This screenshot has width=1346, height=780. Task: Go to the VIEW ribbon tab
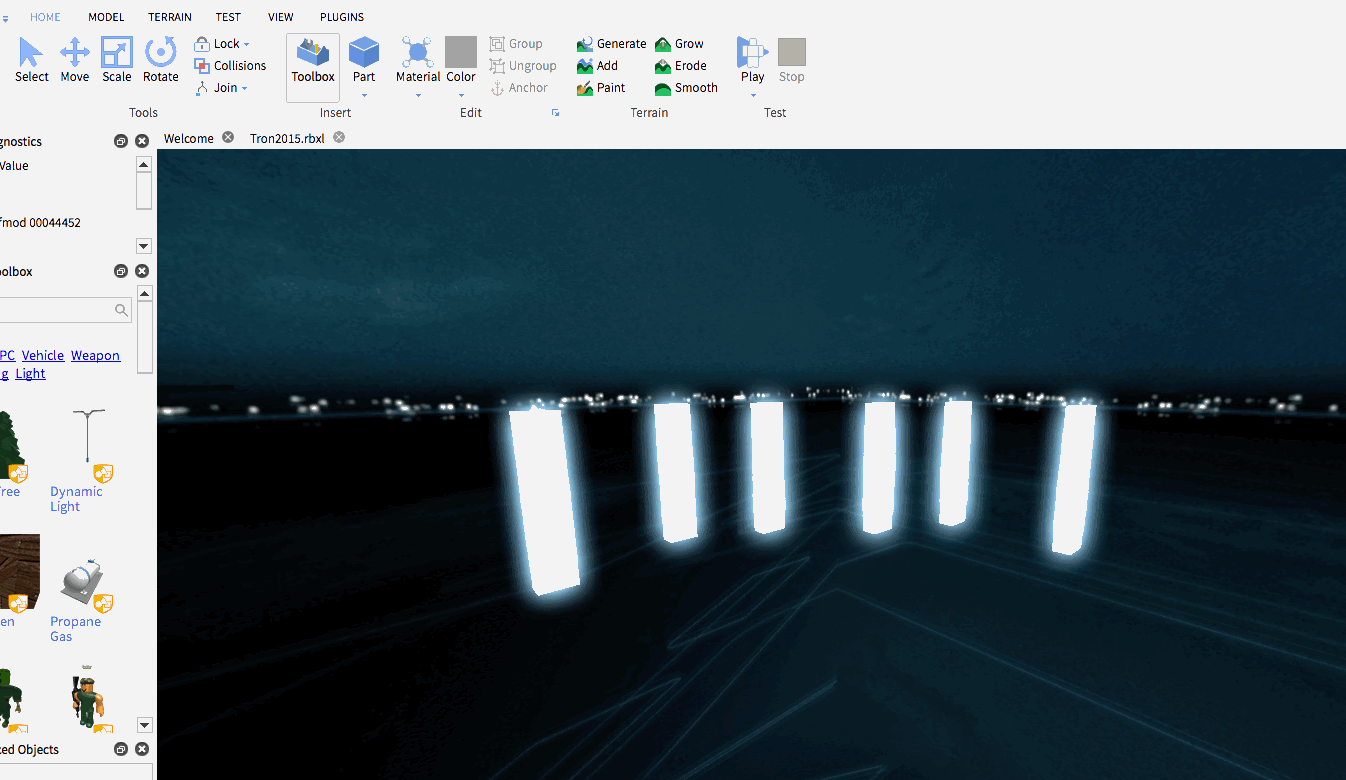pos(281,17)
